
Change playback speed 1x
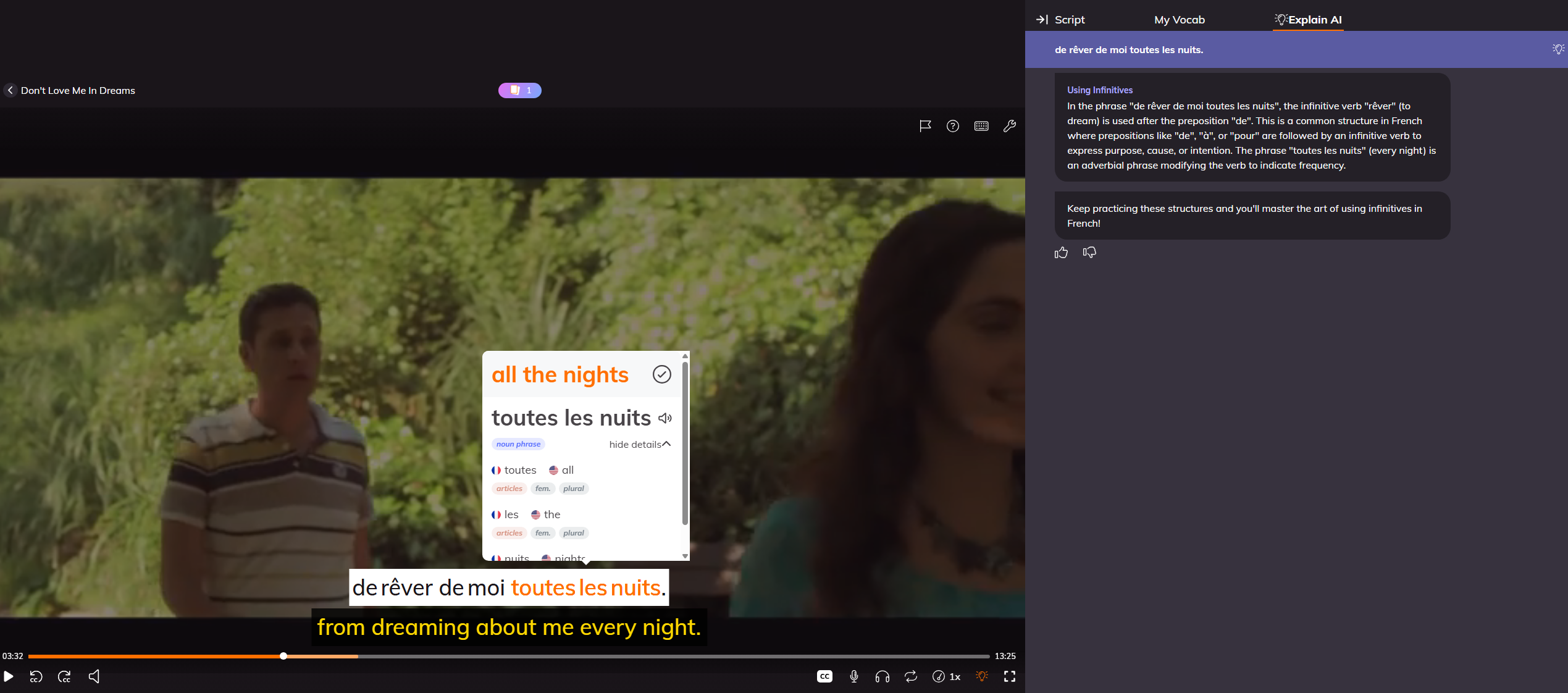[947, 676]
